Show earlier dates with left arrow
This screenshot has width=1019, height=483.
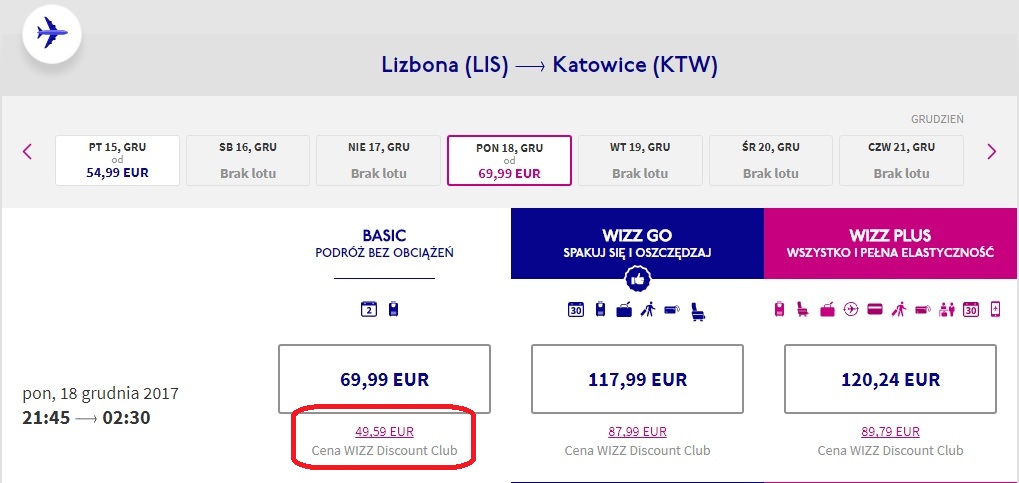pos(27,151)
